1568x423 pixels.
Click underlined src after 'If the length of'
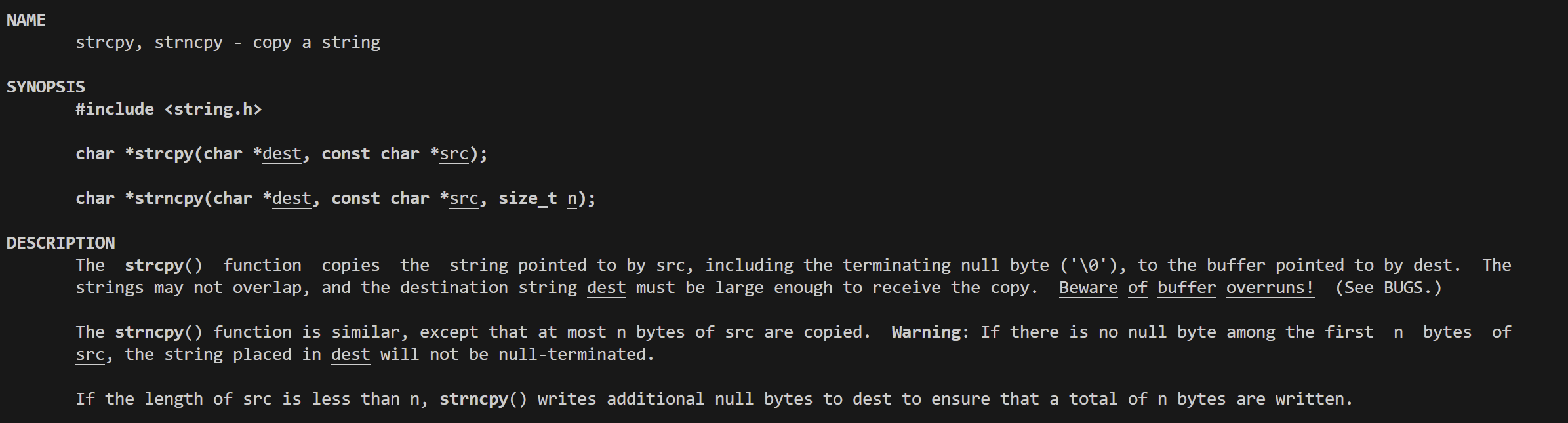pyautogui.click(x=257, y=399)
